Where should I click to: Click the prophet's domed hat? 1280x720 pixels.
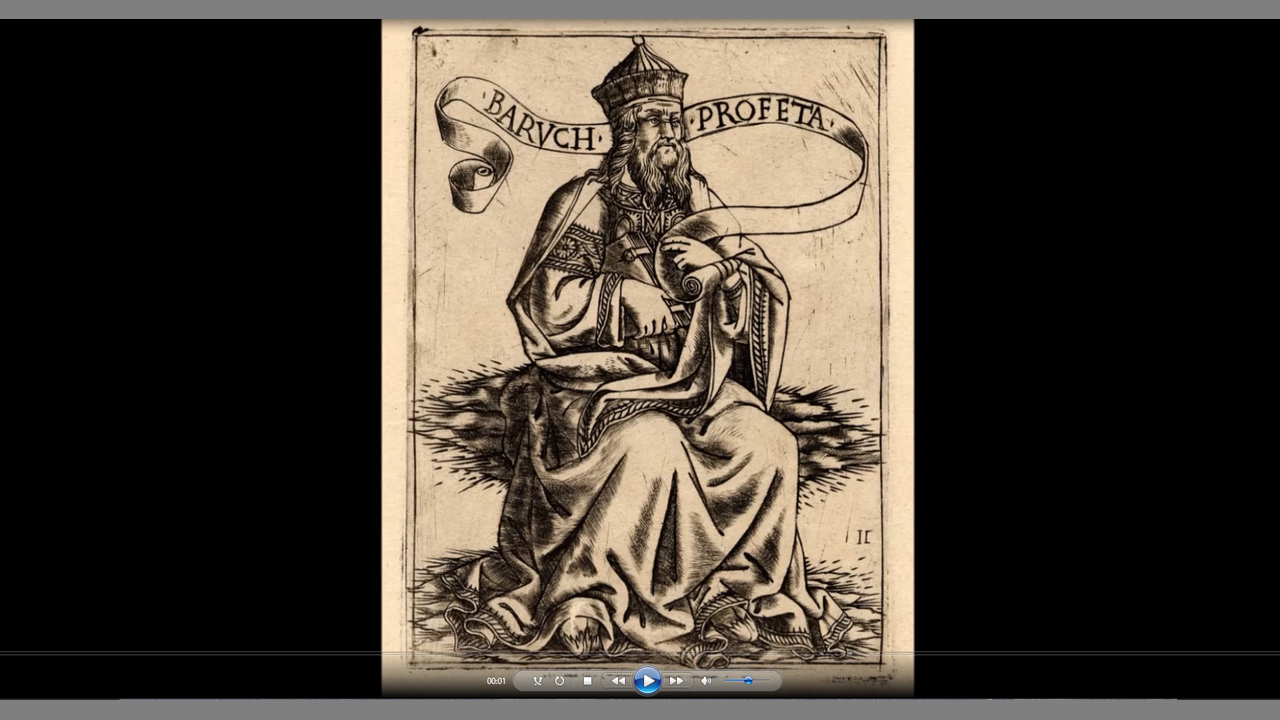coord(639,78)
